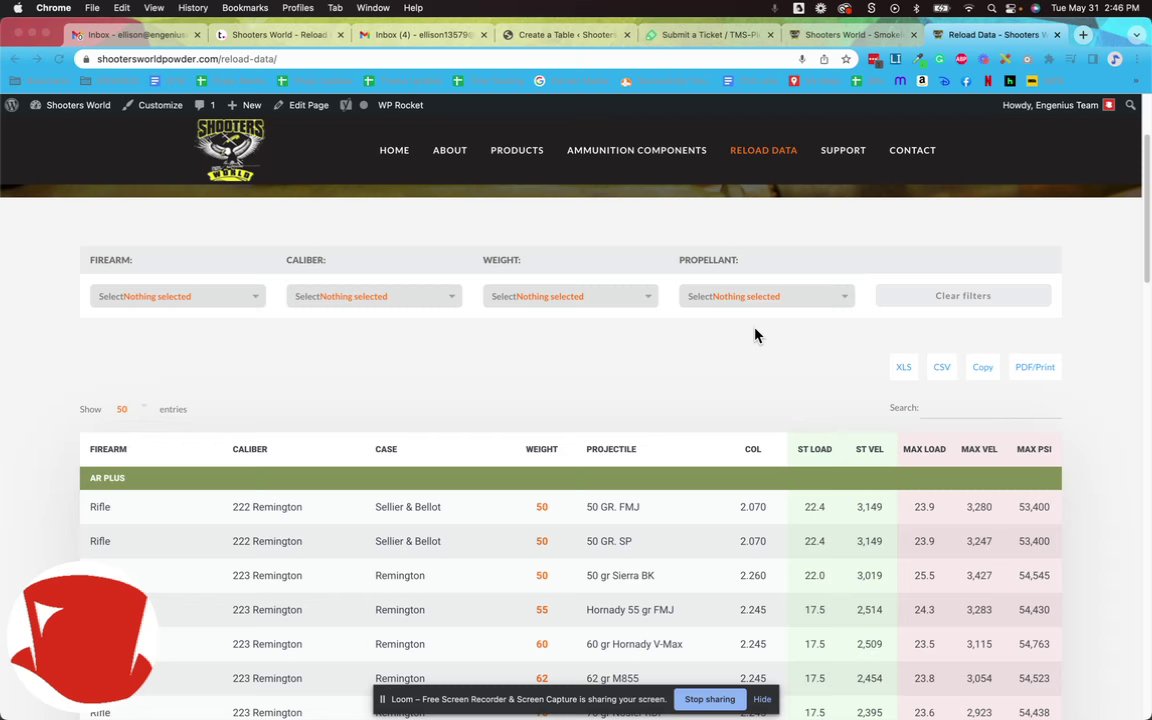Click the Copy table button
The width and height of the screenshot is (1152, 720).
coord(982,367)
